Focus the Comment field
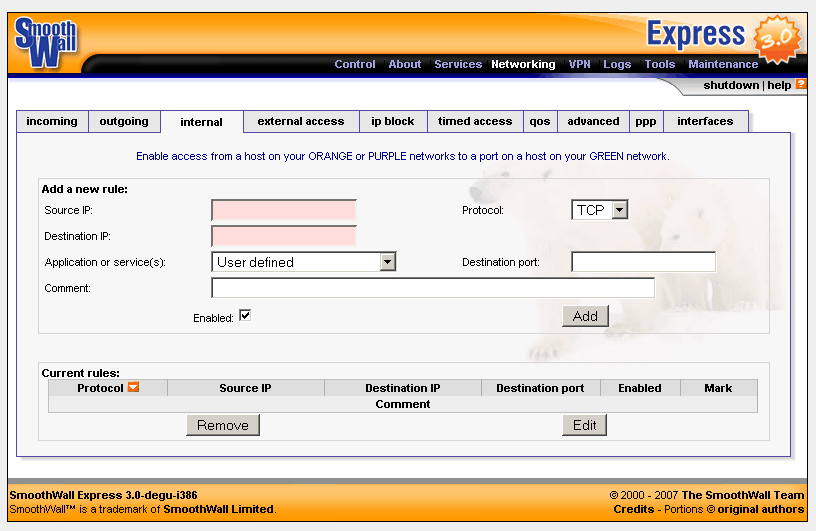 tap(433, 288)
